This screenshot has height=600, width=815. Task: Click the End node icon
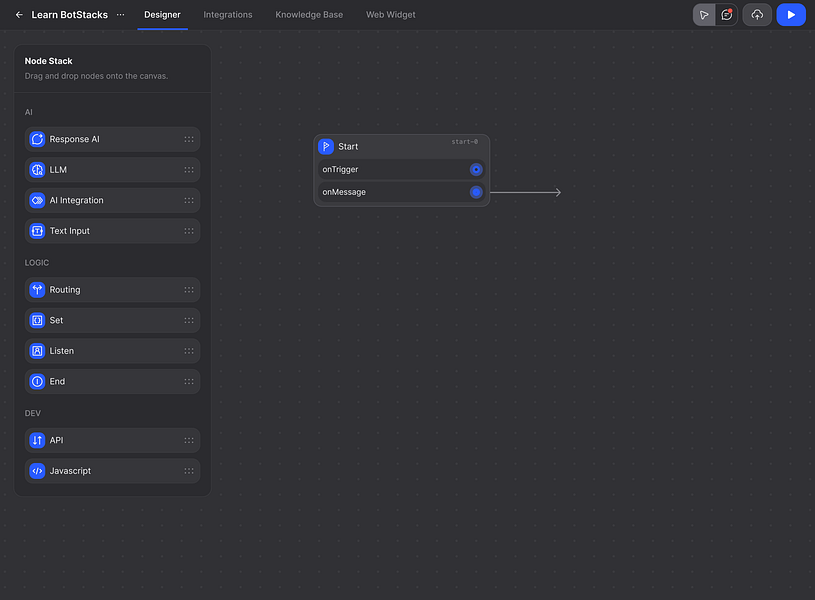coord(37,382)
